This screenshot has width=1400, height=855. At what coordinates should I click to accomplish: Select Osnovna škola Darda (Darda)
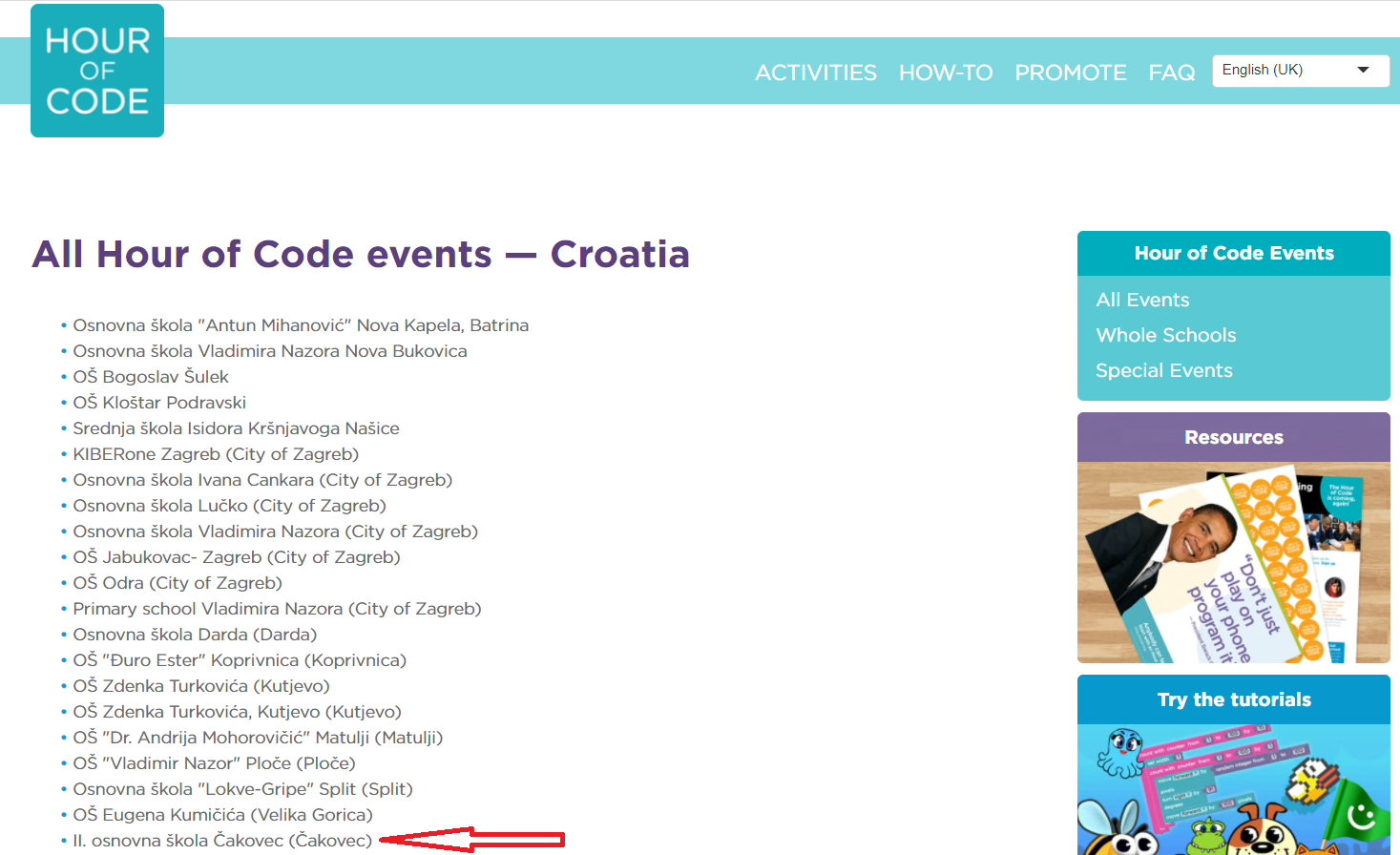195,635
